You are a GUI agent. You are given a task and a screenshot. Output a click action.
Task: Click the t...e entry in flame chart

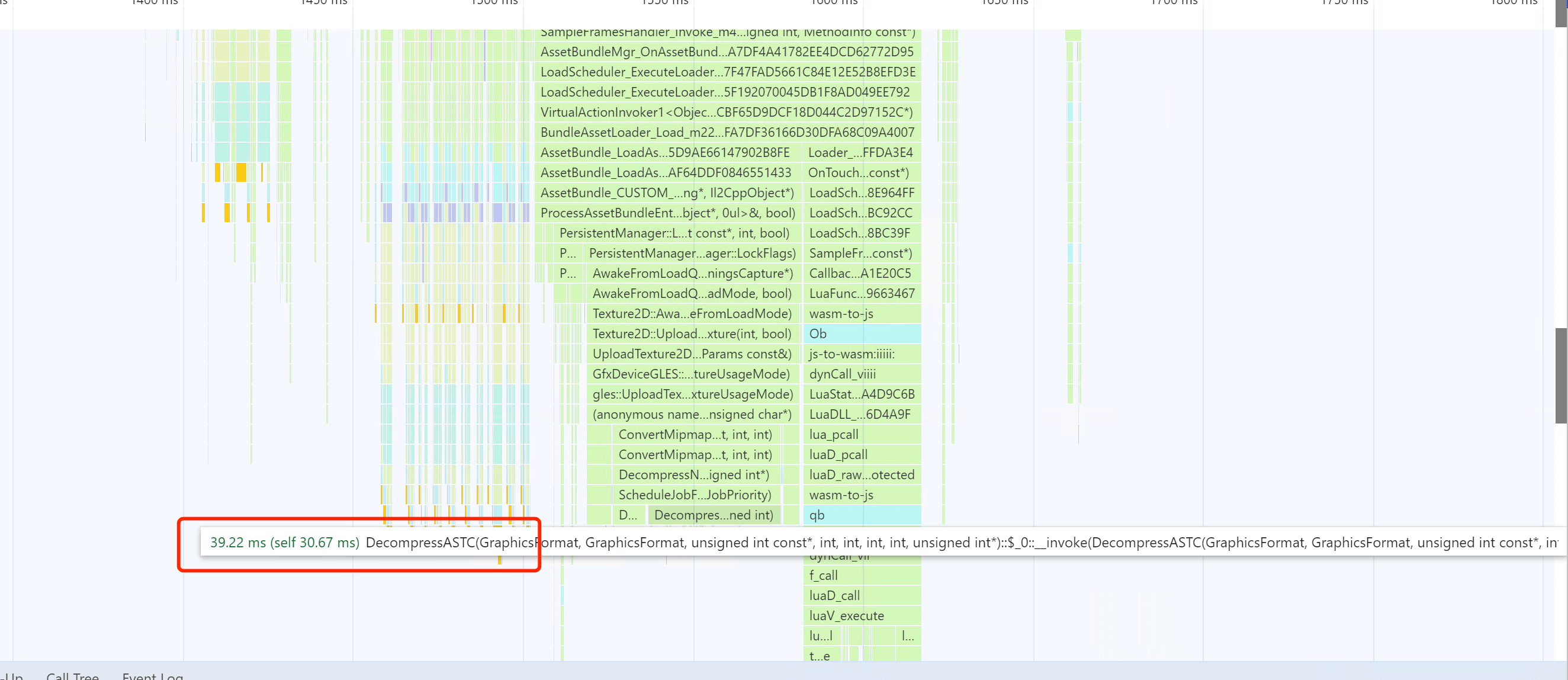coord(822,655)
